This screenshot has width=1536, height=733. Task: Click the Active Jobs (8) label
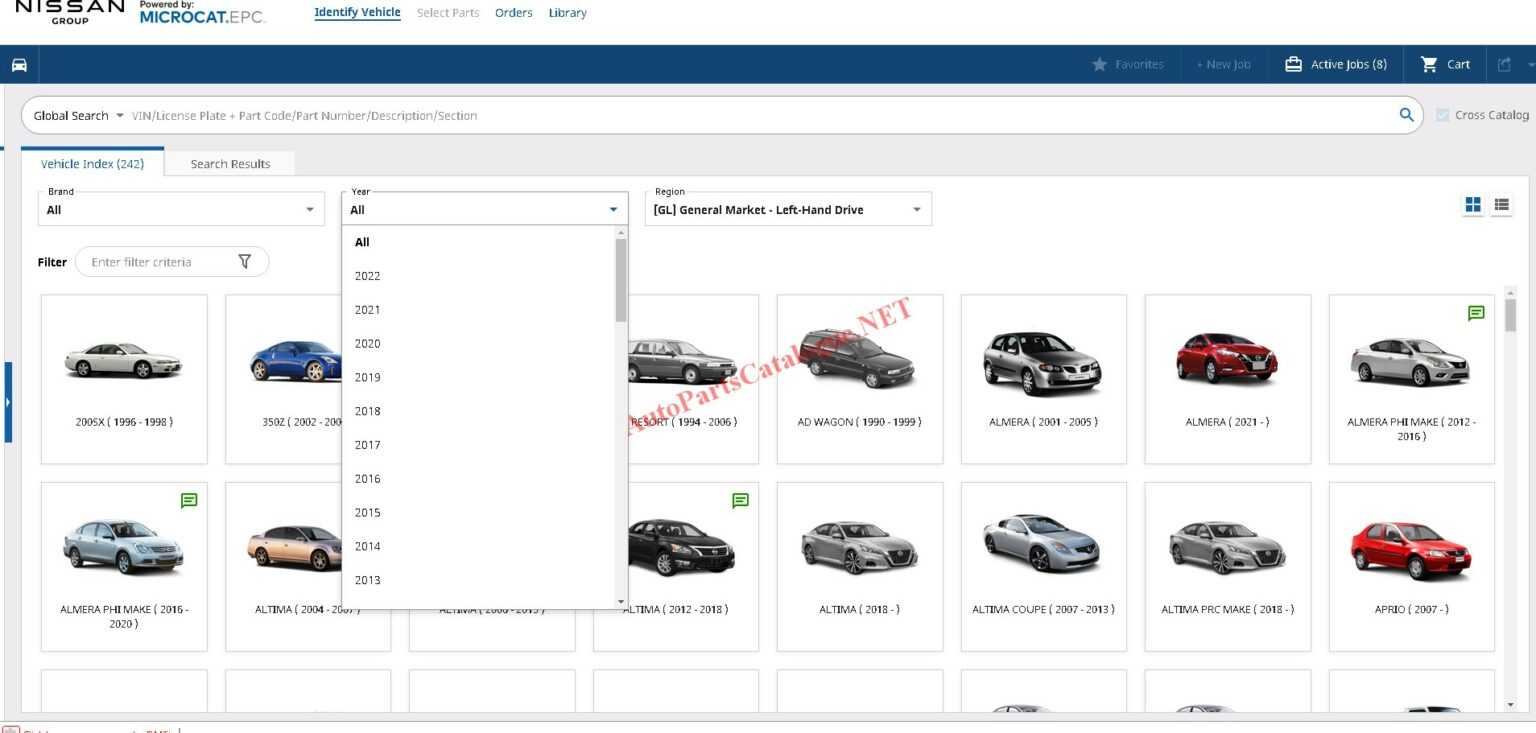(x=1349, y=64)
